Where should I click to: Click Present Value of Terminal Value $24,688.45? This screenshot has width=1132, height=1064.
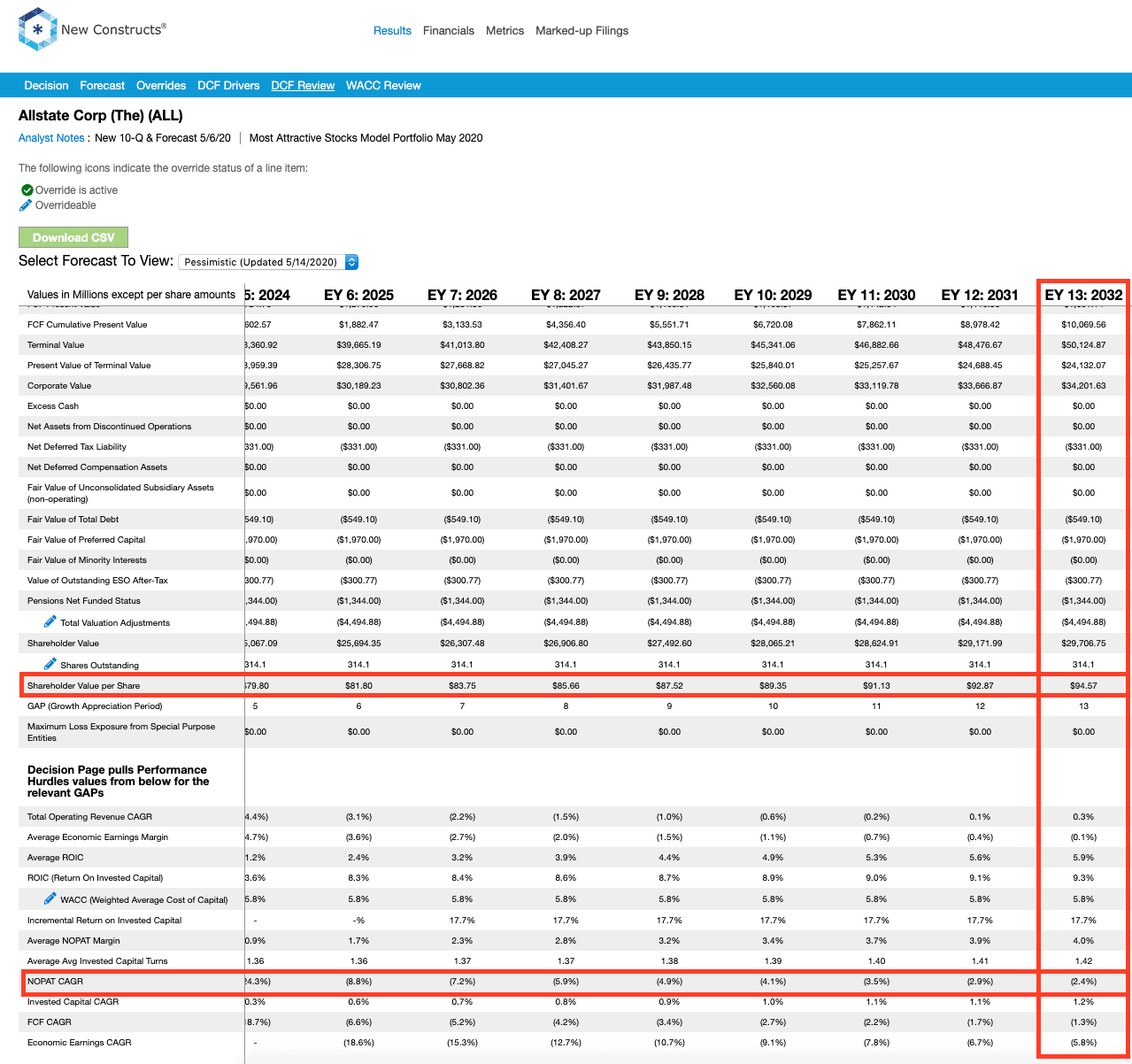click(x=980, y=366)
